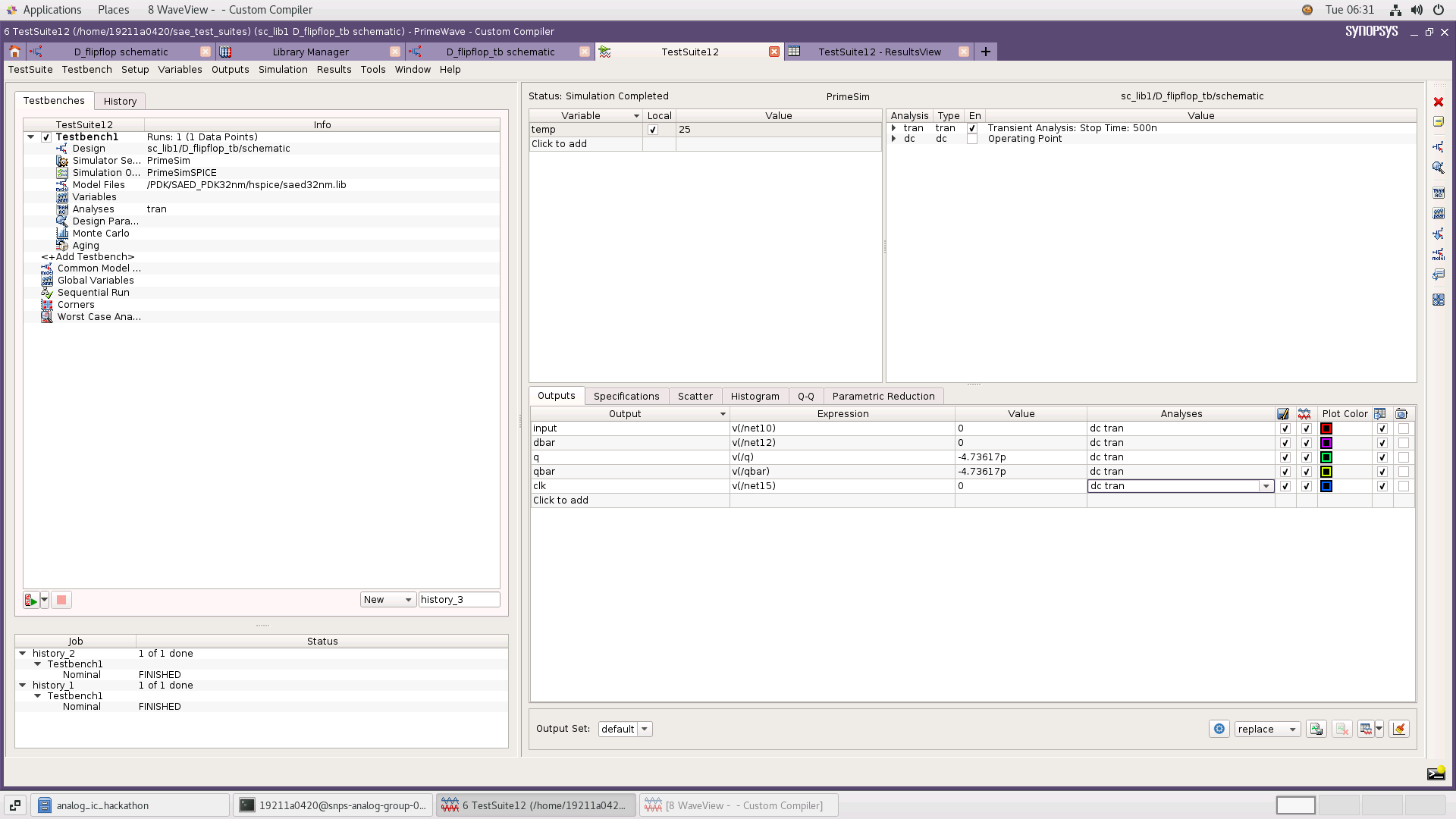Expand the dc analysis row disclosure triangle

[x=893, y=139]
